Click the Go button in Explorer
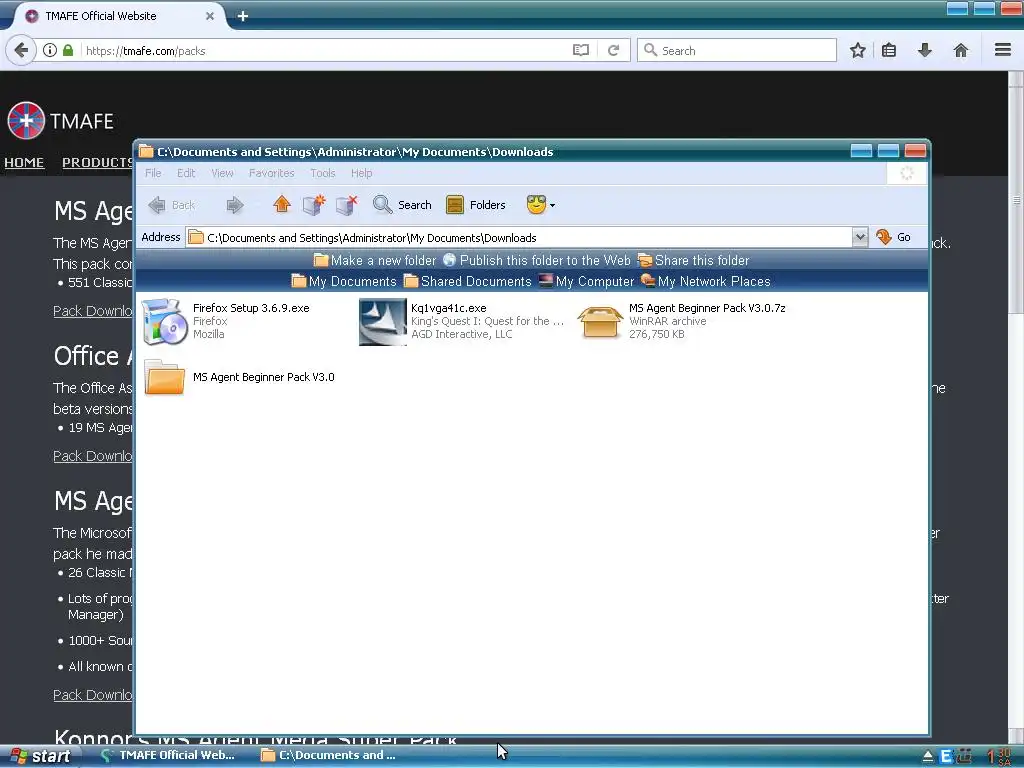 click(893, 237)
